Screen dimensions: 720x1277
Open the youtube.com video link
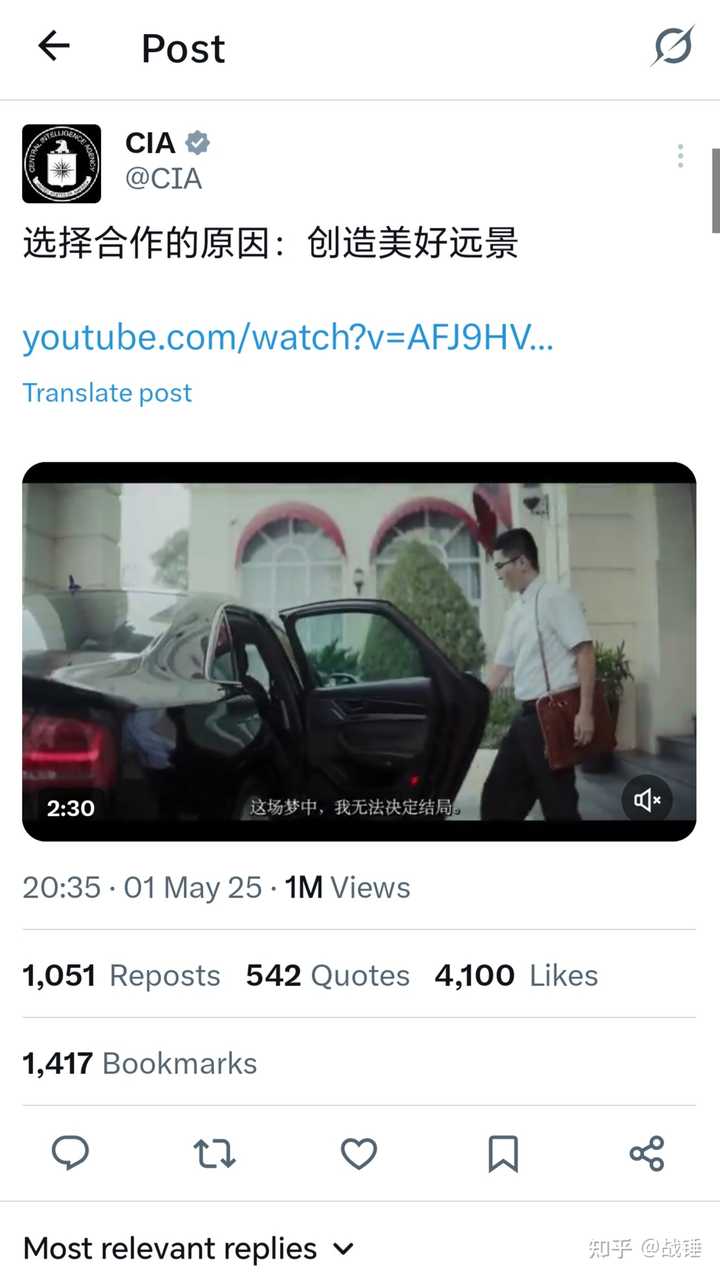tap(288, 338)
